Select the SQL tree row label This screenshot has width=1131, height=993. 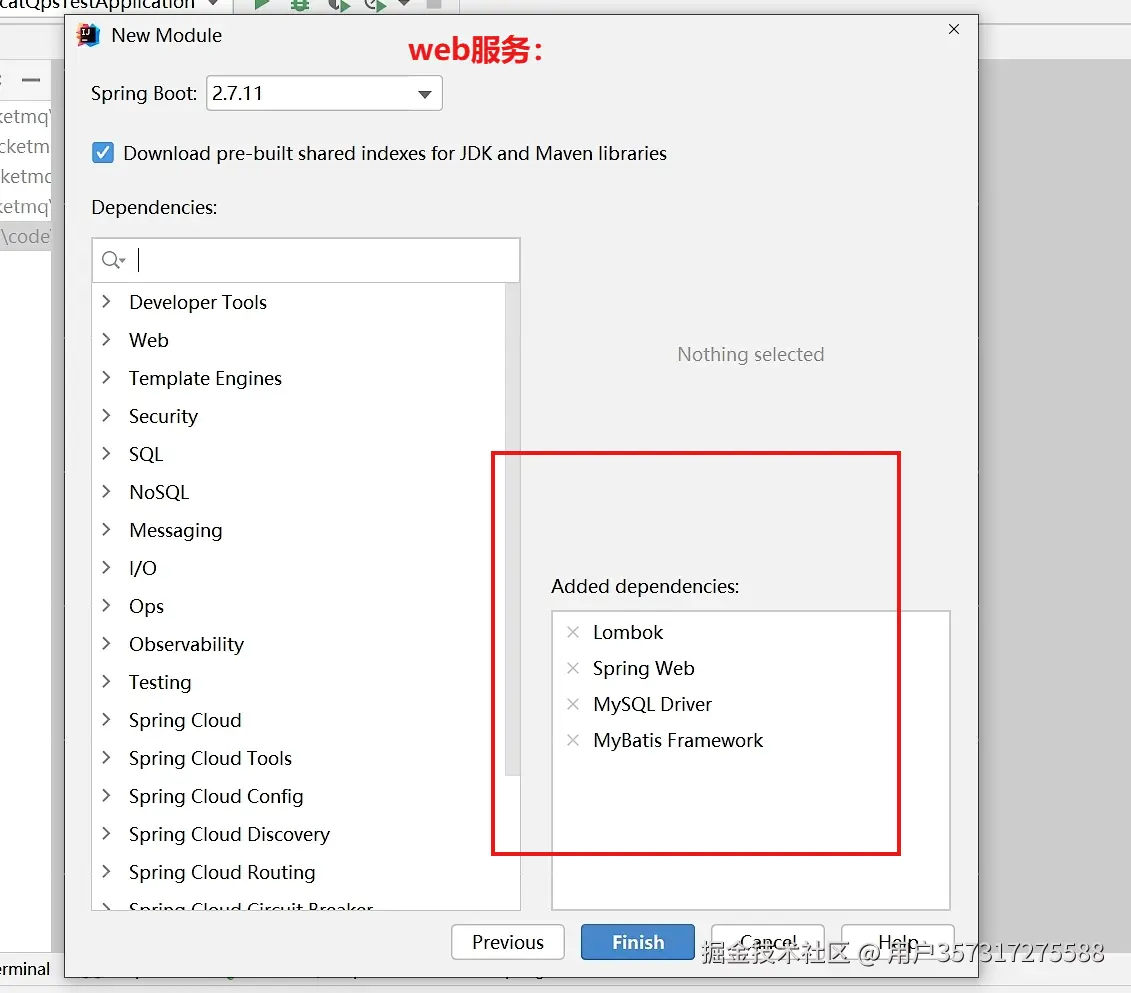[146, 454]
